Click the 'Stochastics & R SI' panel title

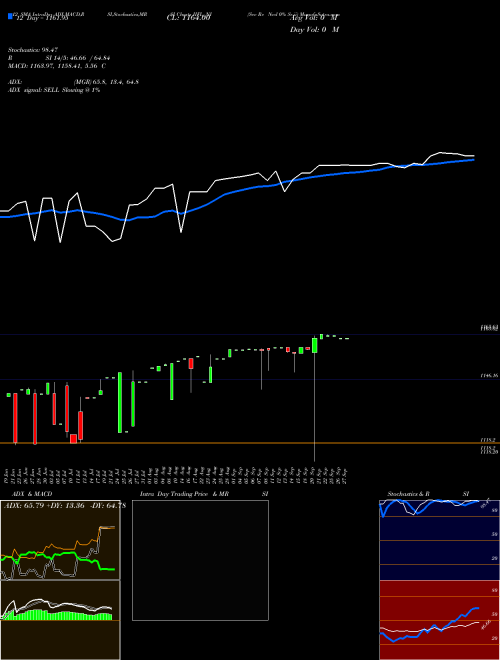point(428,494)
